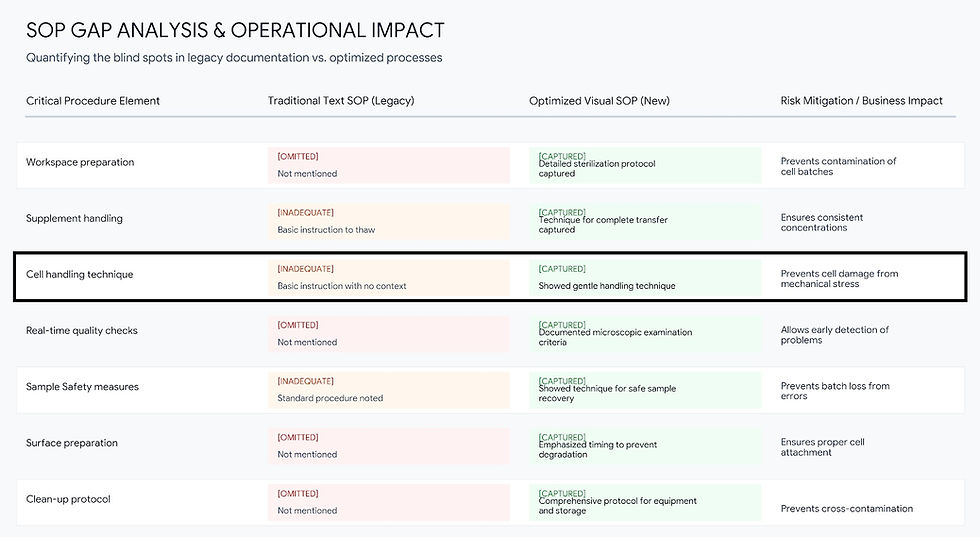Click 'Ensures proper cell attachment' text
The width and height of the screenshot is (980, 537).
click(822, 448)
